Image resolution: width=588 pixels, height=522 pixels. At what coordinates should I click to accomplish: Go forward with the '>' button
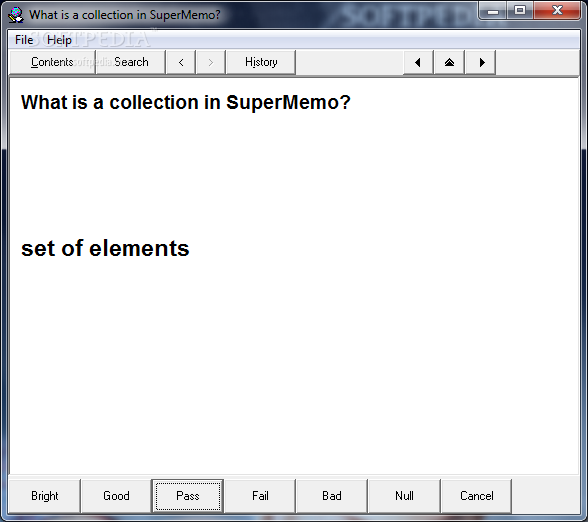pos(210,62)
